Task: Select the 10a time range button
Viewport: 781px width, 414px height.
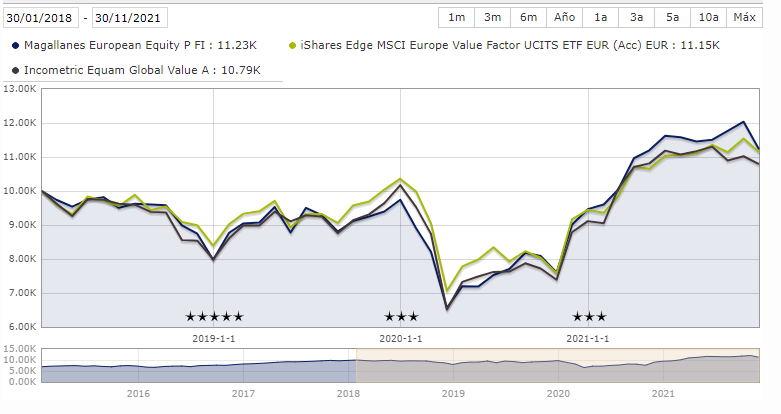Action: (x=709, y=17)
